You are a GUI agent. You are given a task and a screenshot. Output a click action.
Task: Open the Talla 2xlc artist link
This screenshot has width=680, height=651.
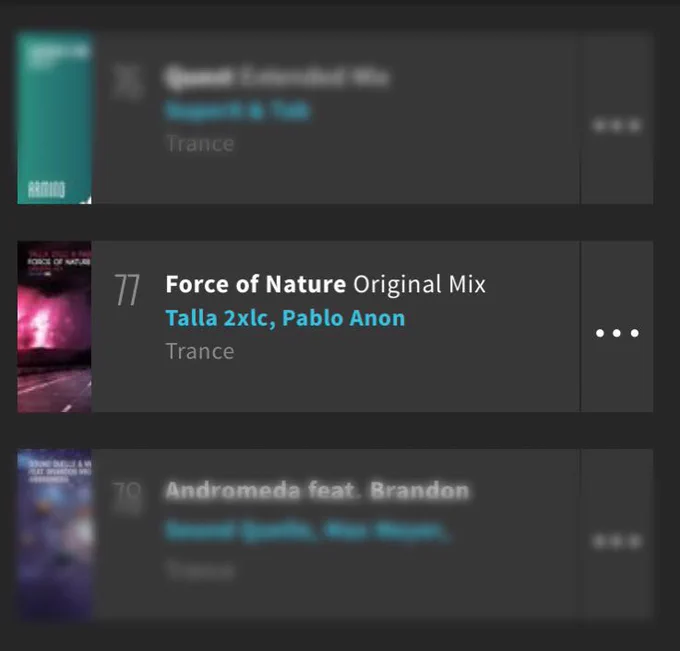tap(220, 318)
